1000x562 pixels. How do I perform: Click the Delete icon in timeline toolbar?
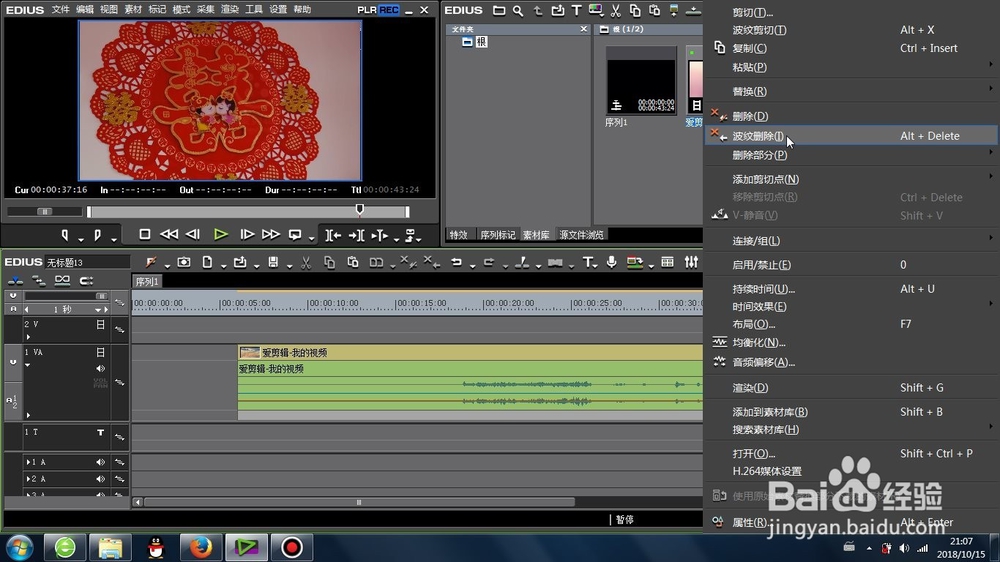[x=408, y=262]
